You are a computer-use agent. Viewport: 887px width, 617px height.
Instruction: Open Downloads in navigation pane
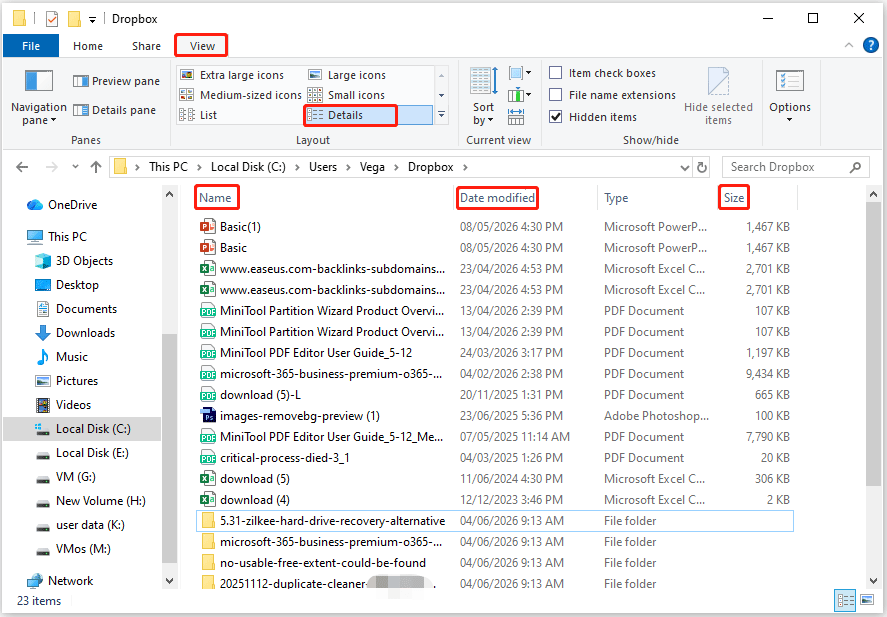coord(75,333)
